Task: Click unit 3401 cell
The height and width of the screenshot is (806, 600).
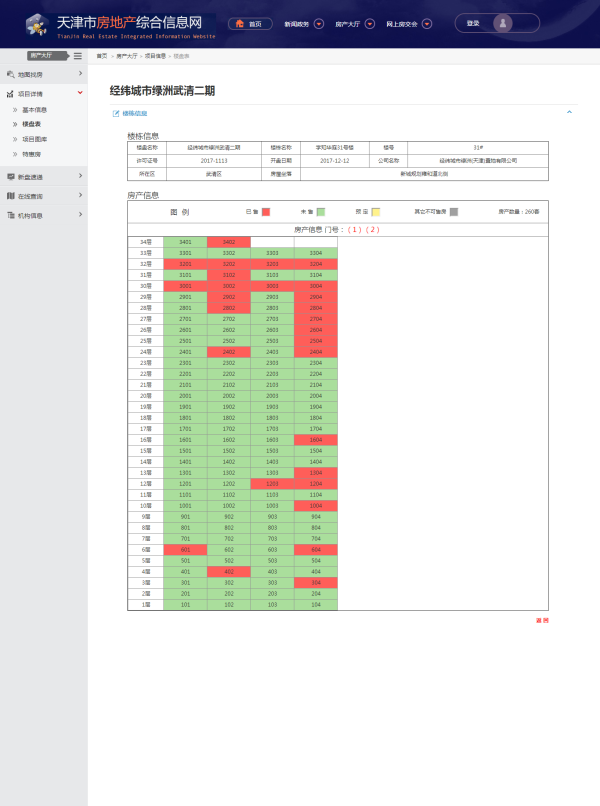Action: pos(185,242)
